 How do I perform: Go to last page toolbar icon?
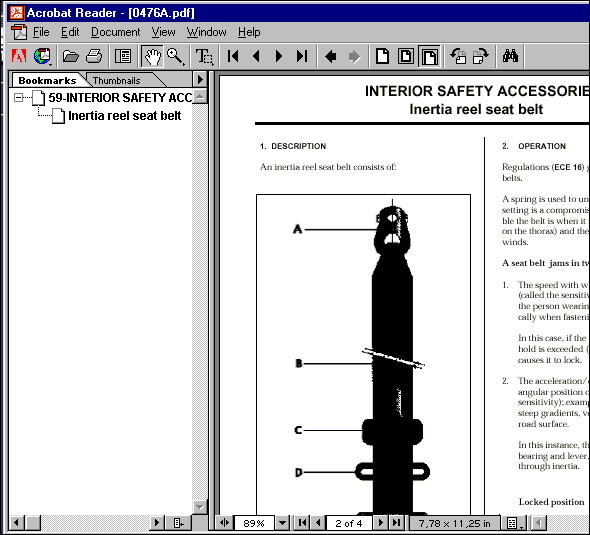[302, 56]
